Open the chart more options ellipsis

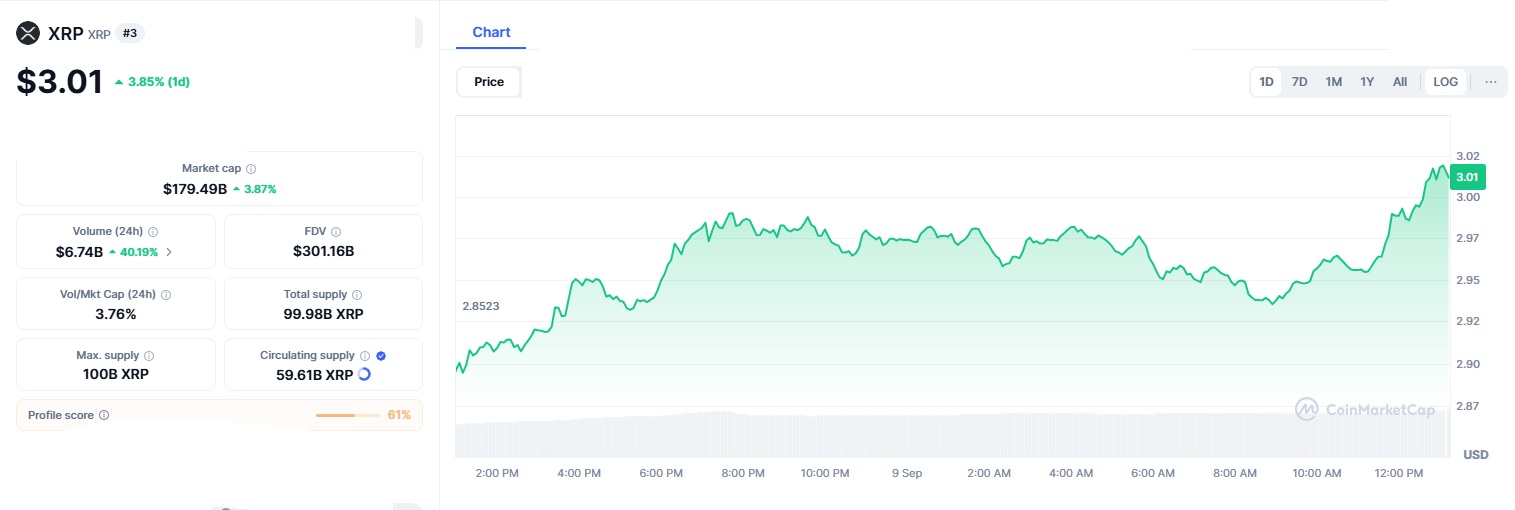point(1491,82)
